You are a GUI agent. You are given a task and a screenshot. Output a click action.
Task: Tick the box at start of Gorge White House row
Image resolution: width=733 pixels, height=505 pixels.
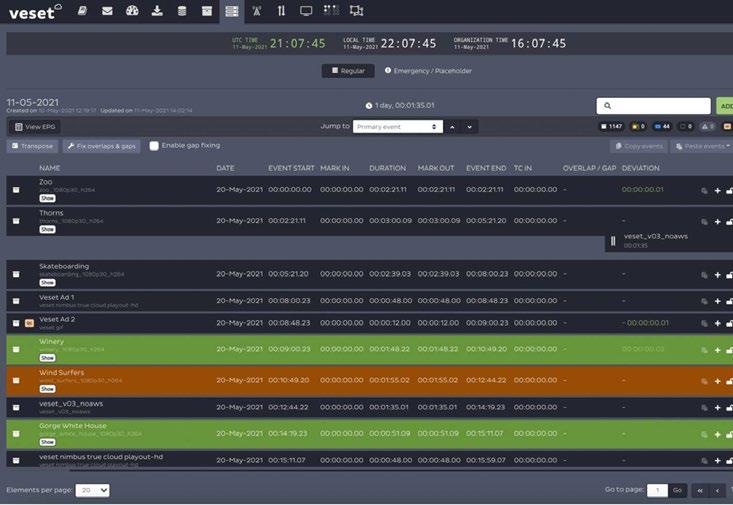pos(16,433)
